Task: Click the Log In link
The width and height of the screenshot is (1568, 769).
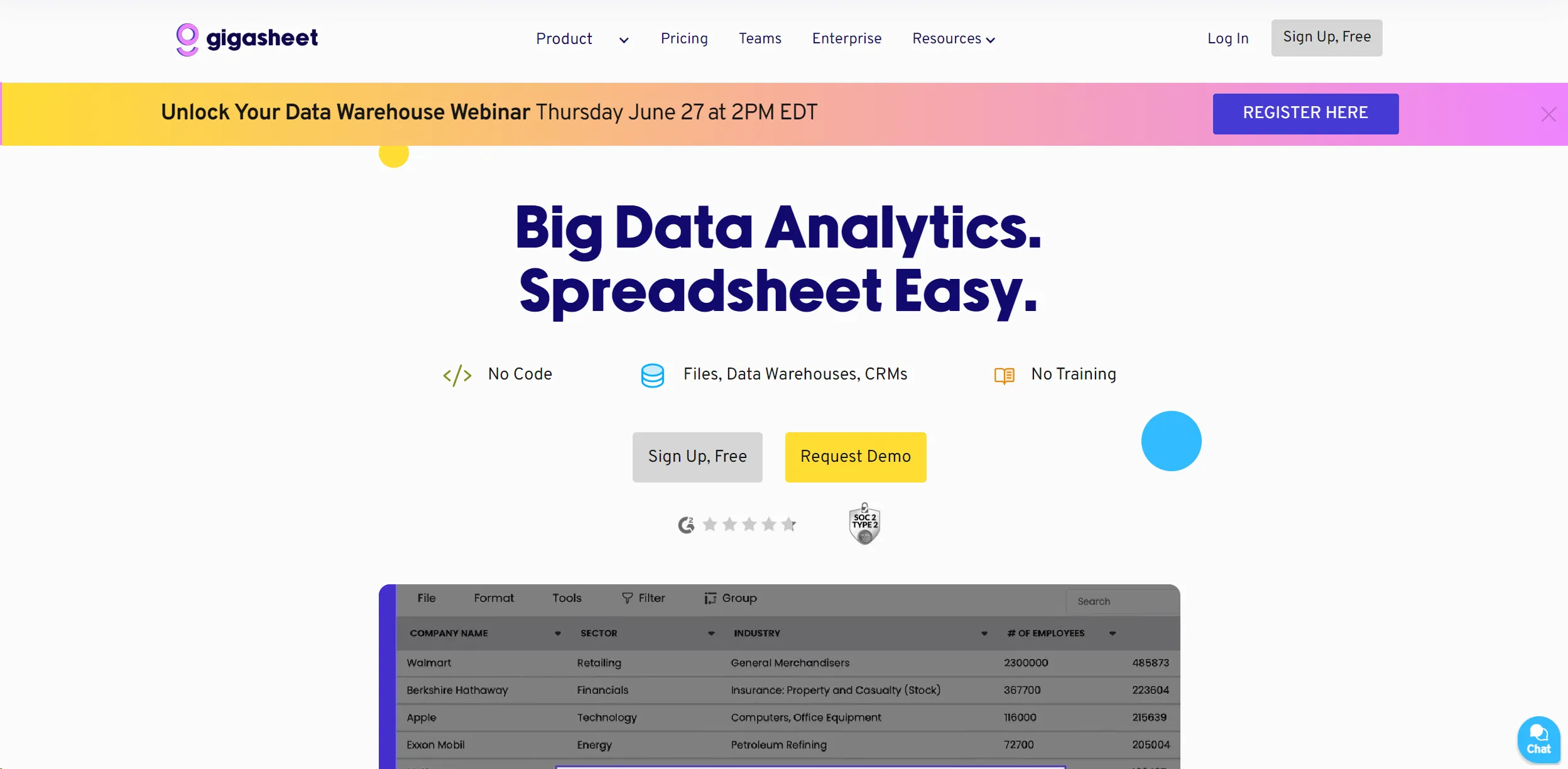Action: (1228, 38)
